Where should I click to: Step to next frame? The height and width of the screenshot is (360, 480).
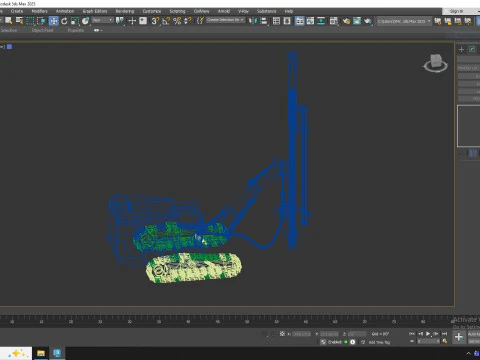point(436,333)
